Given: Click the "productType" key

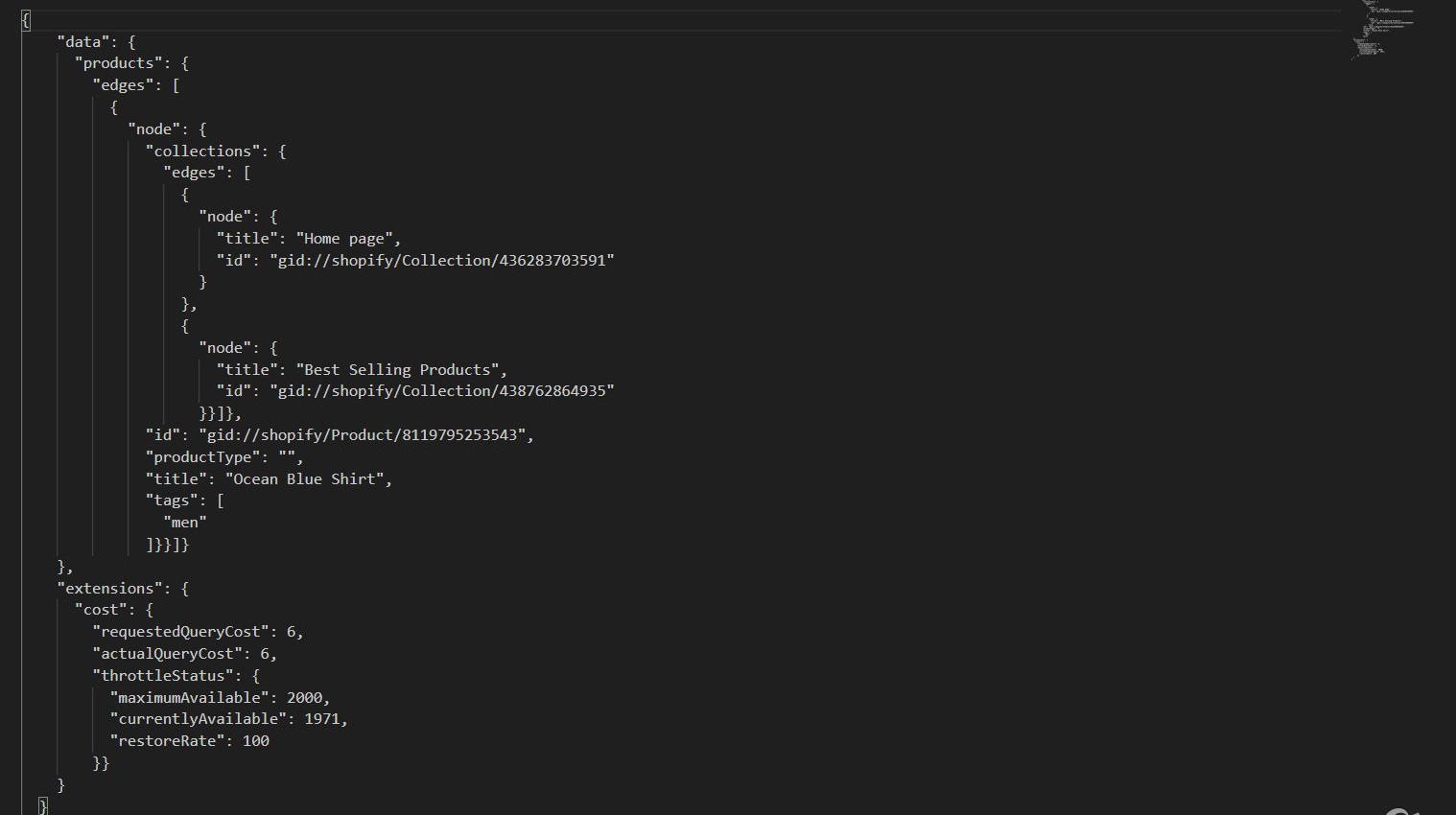Looking at the screenshot, I should pos(202,457).
